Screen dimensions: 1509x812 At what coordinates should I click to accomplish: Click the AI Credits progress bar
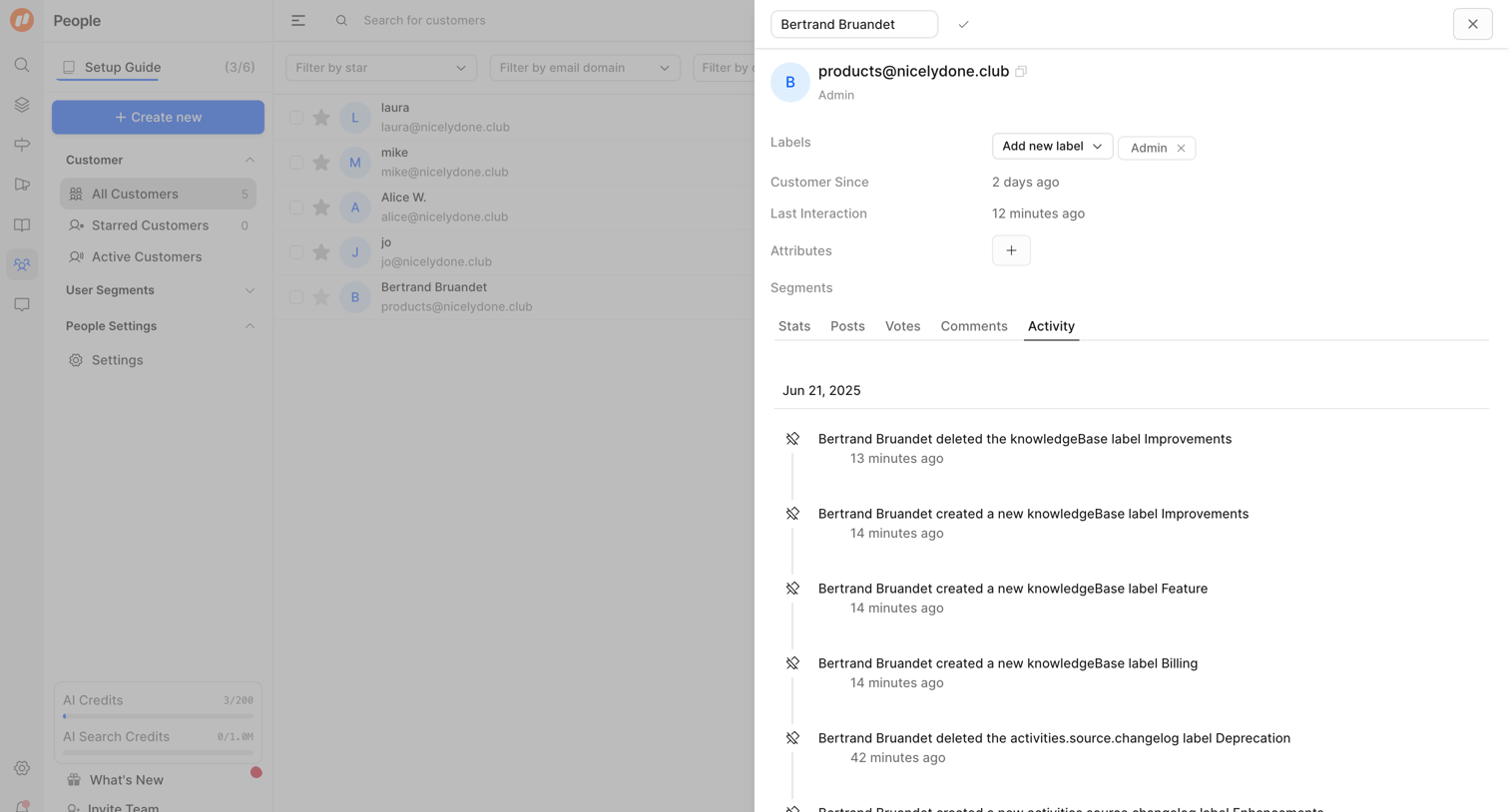[158, 716]
